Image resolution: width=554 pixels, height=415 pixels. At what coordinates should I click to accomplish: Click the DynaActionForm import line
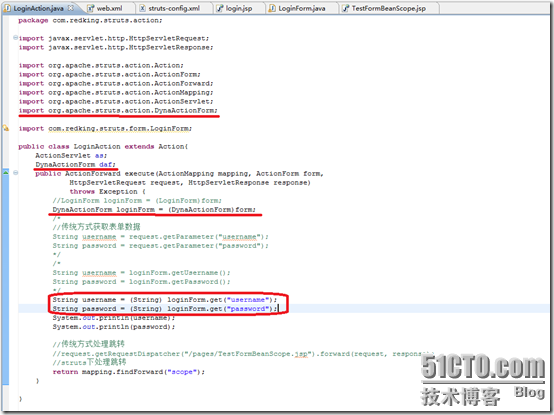[x=118, y=111]
